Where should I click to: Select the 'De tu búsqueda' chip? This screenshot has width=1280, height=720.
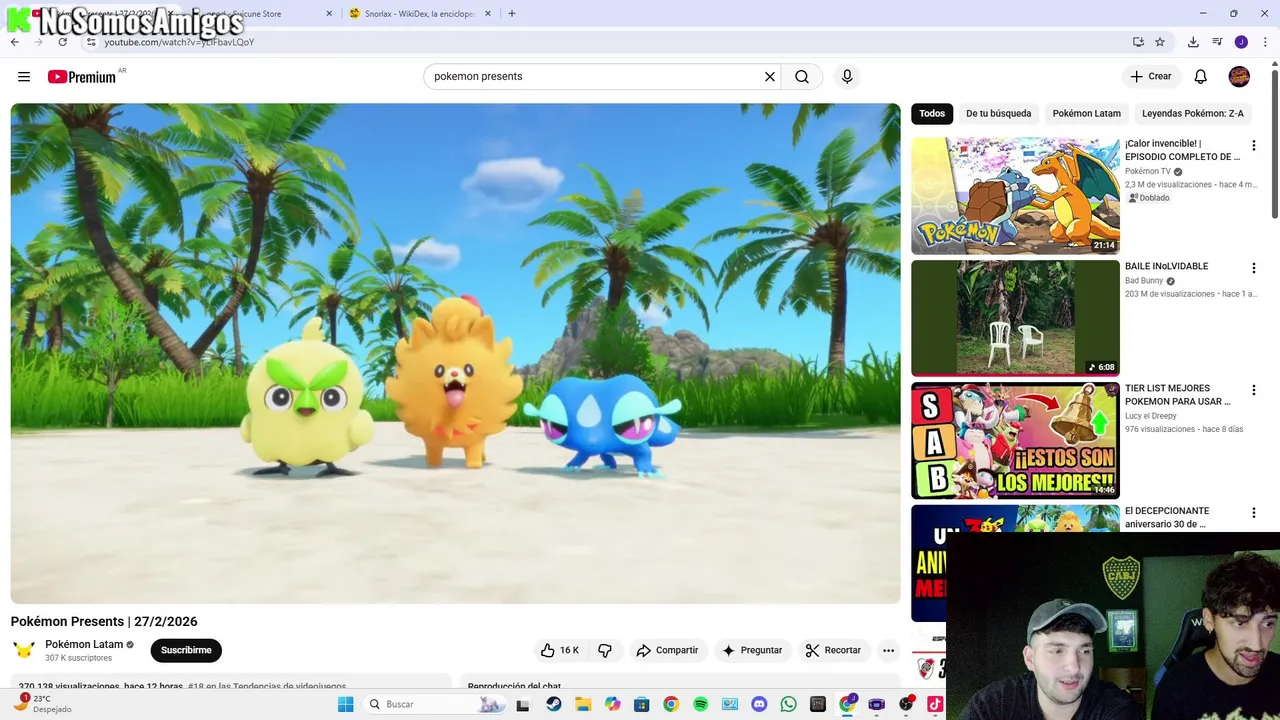coord(998,113)
